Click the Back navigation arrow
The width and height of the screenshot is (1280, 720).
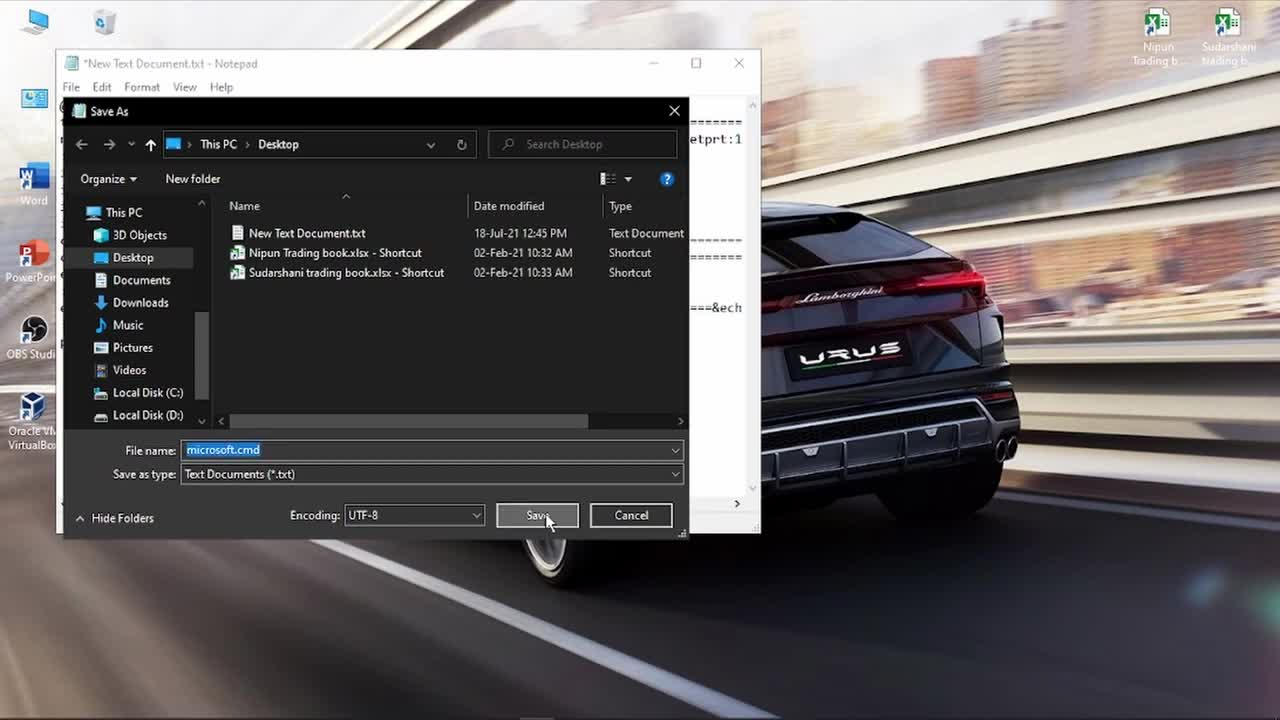coord(81,144)
